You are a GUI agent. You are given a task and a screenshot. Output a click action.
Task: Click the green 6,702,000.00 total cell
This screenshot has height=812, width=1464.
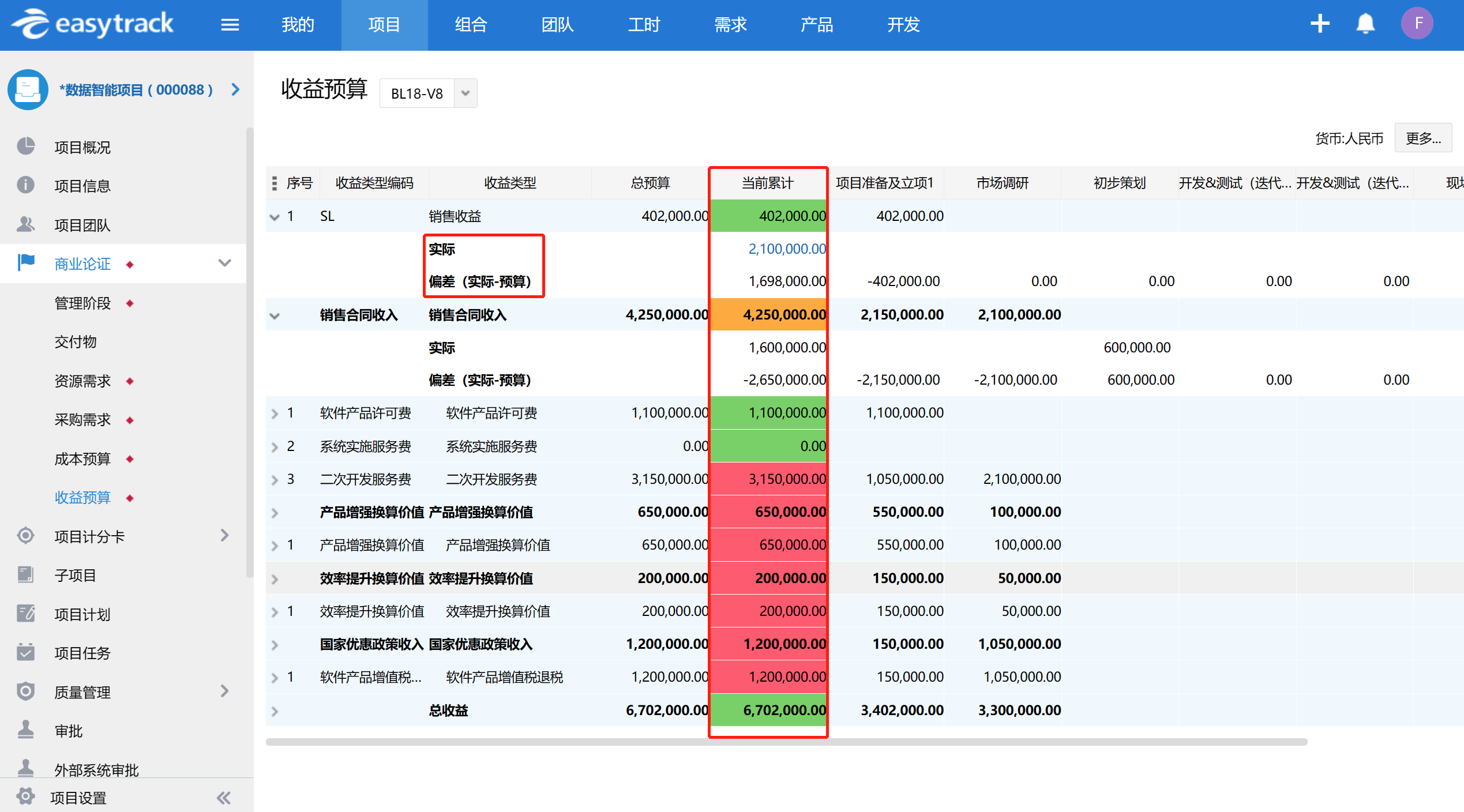coord(768,710)
